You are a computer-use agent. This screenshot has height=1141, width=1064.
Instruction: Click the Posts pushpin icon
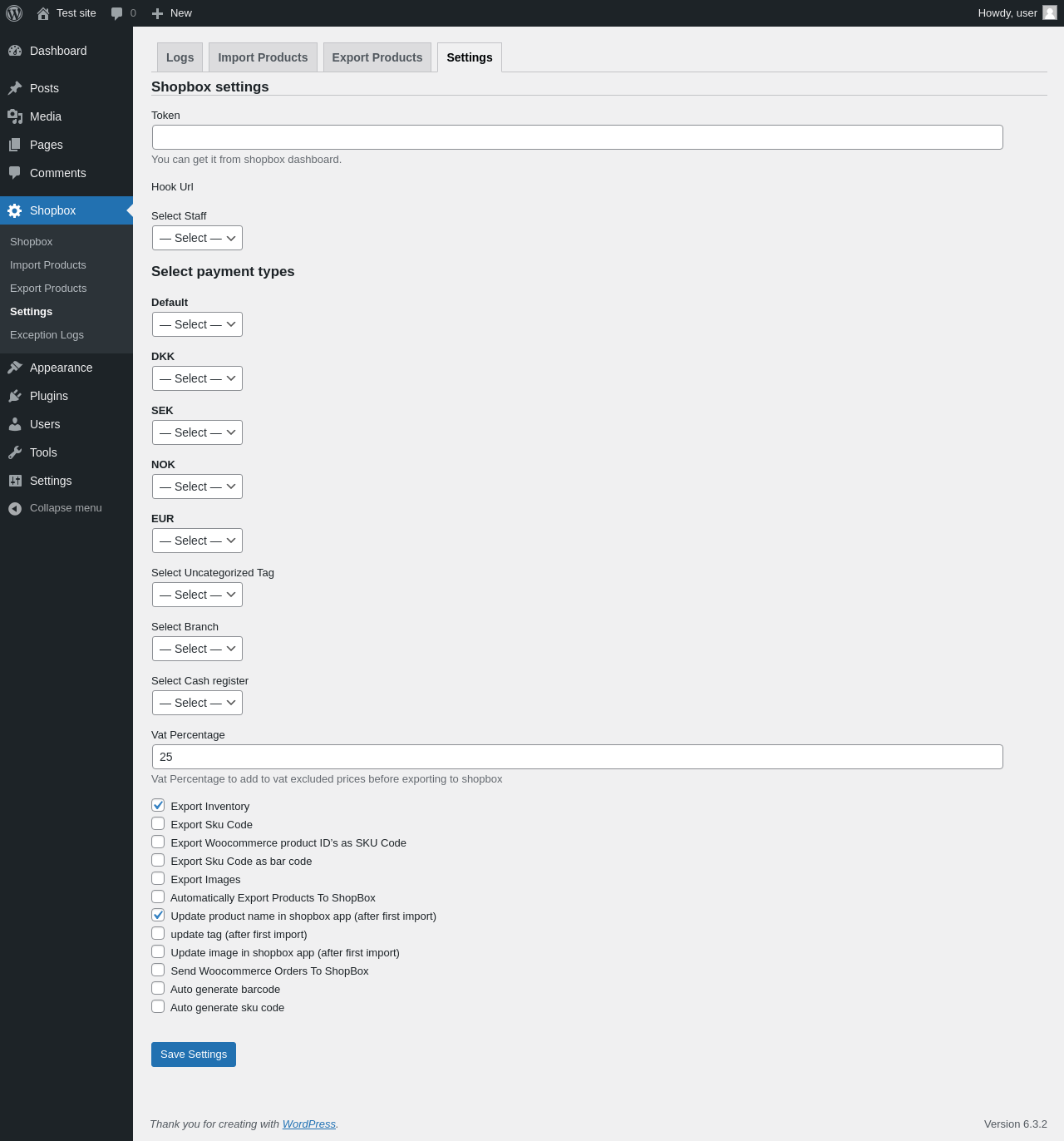15,88
